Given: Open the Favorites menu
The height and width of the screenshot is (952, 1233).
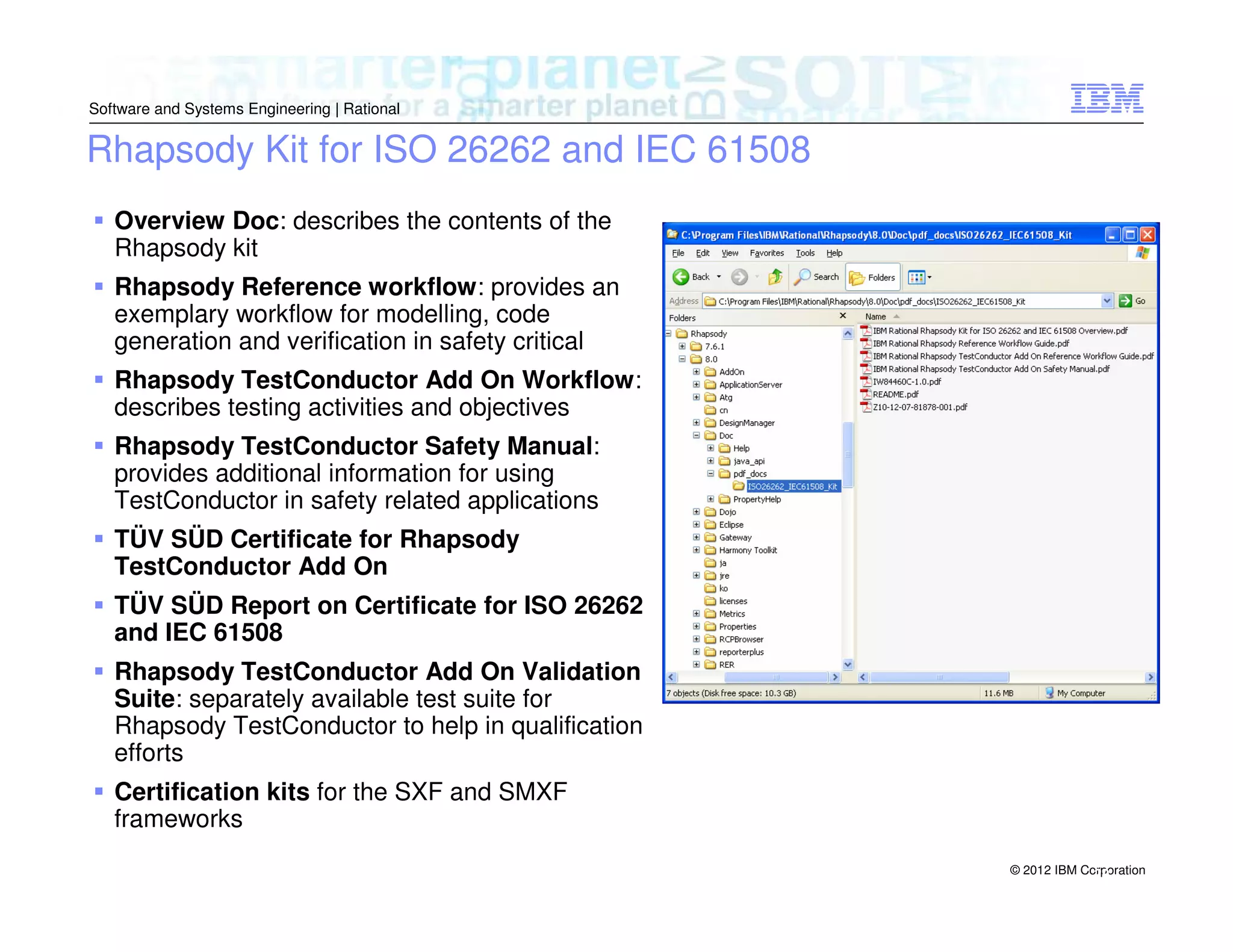Looking at the screenshot, I should coord(766,253).
